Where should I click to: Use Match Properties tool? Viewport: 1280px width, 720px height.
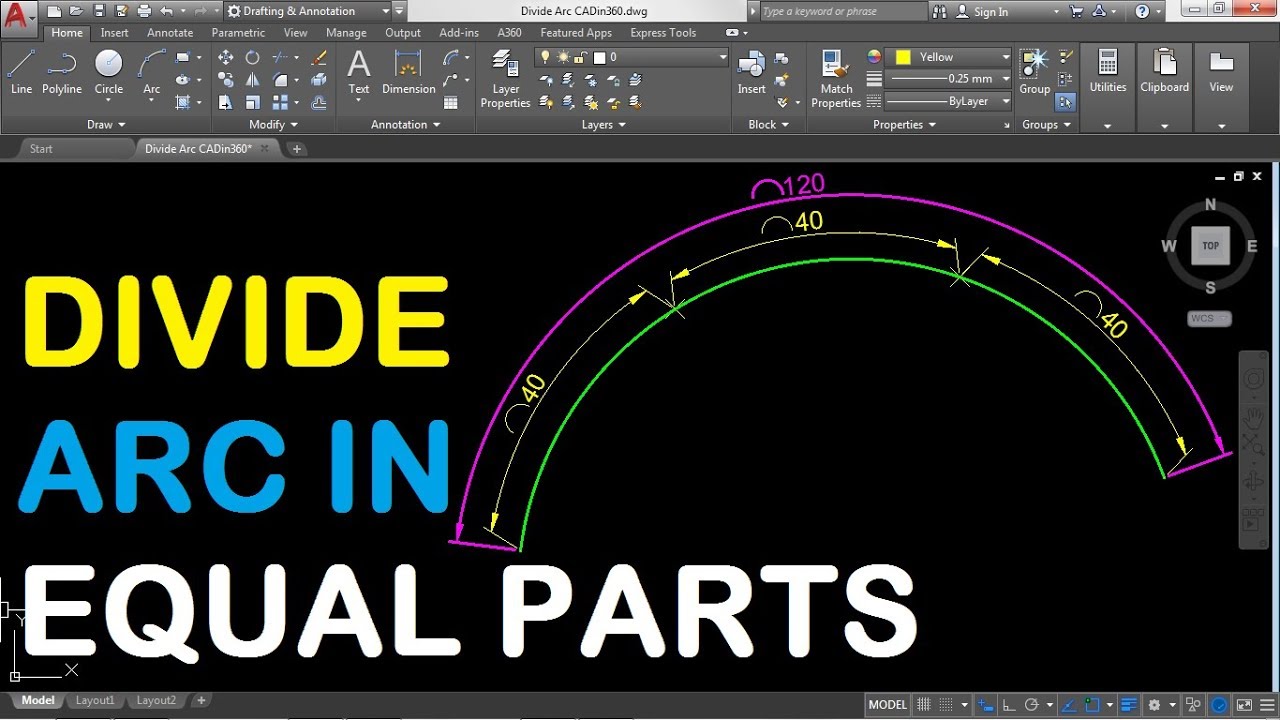pyautogui.click(x=836, y=80)
